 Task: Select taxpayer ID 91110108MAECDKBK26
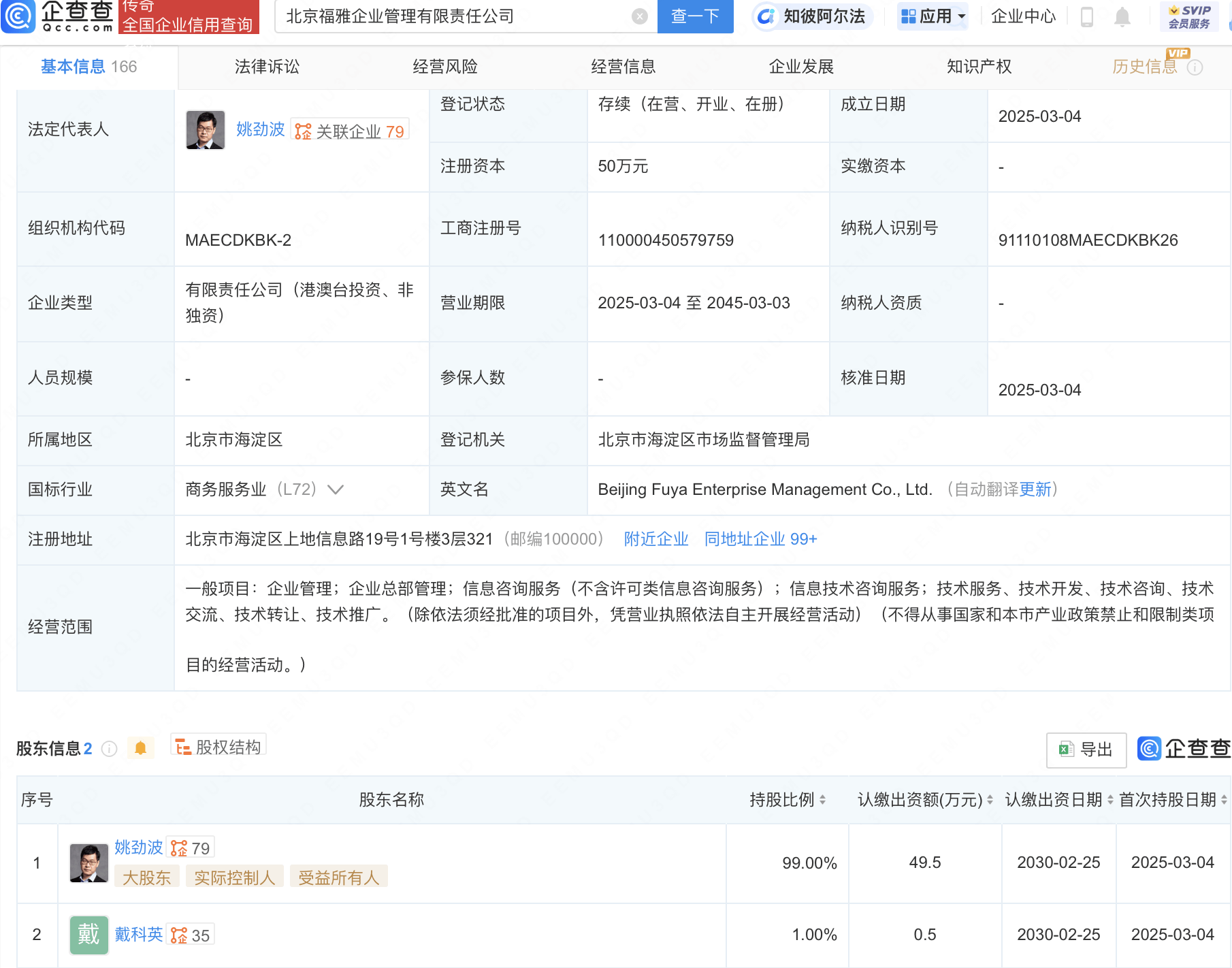[x=1088, y=240]
